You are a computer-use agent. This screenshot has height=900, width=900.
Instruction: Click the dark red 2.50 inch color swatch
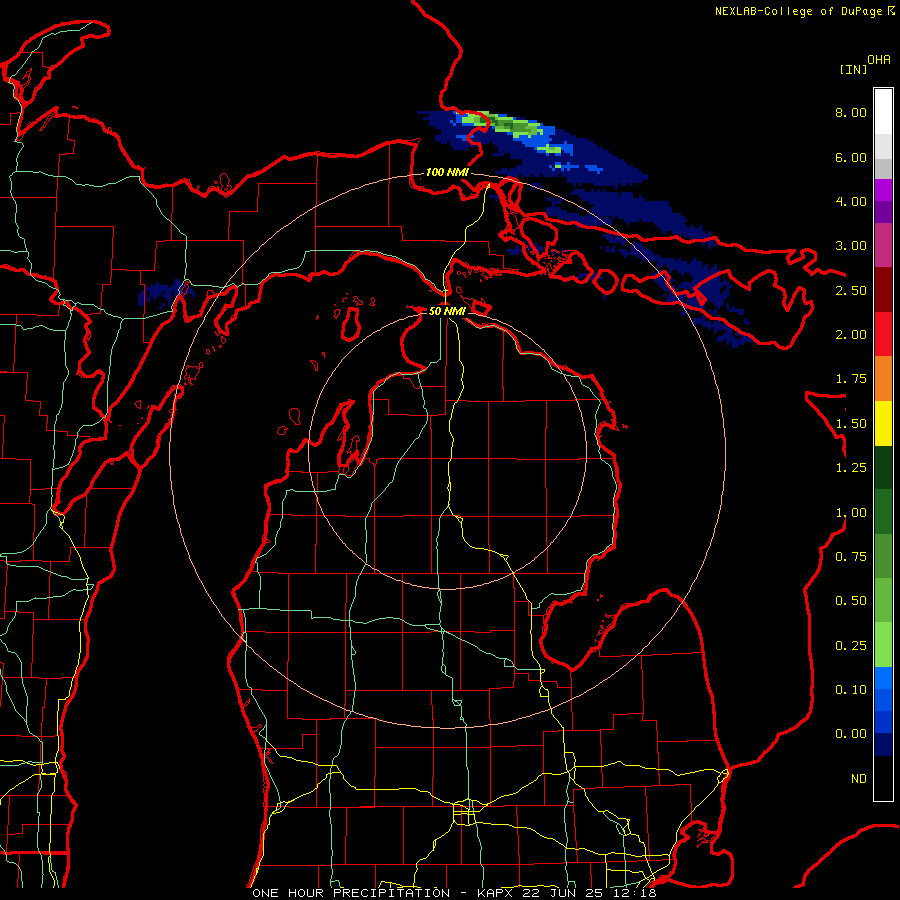[x=883, y=290]
